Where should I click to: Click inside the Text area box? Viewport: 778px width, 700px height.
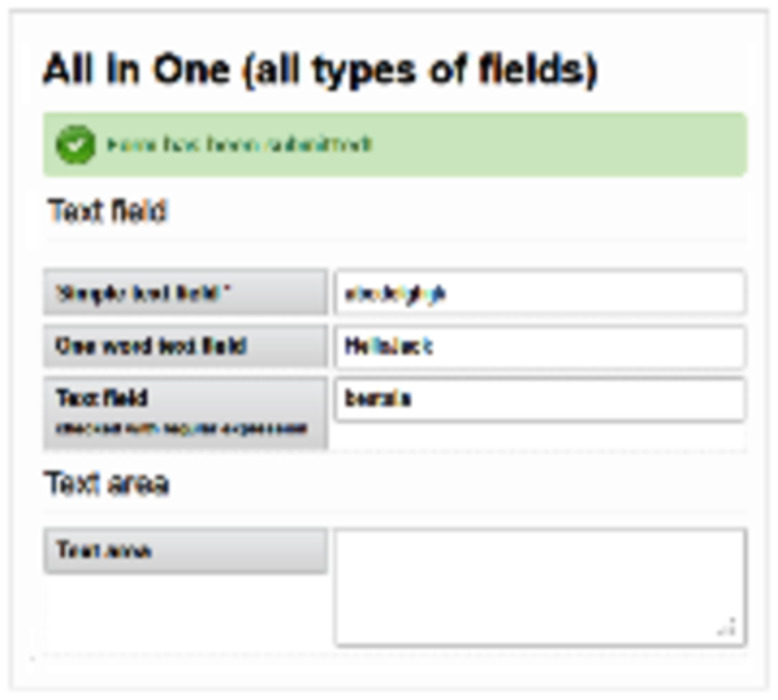click(x=540, y=587)
